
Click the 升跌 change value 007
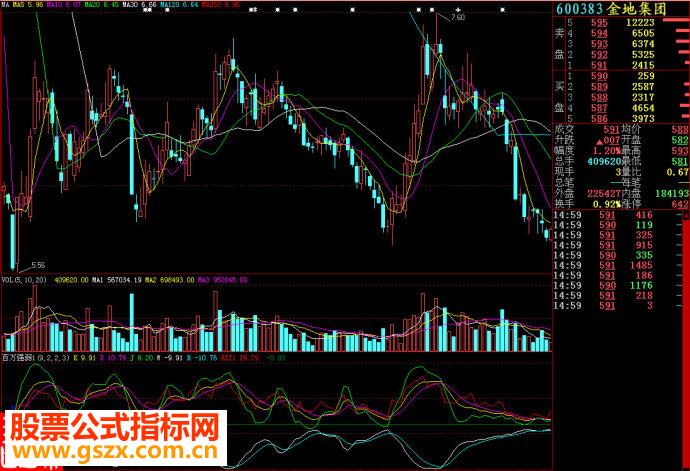click(611, 140)
